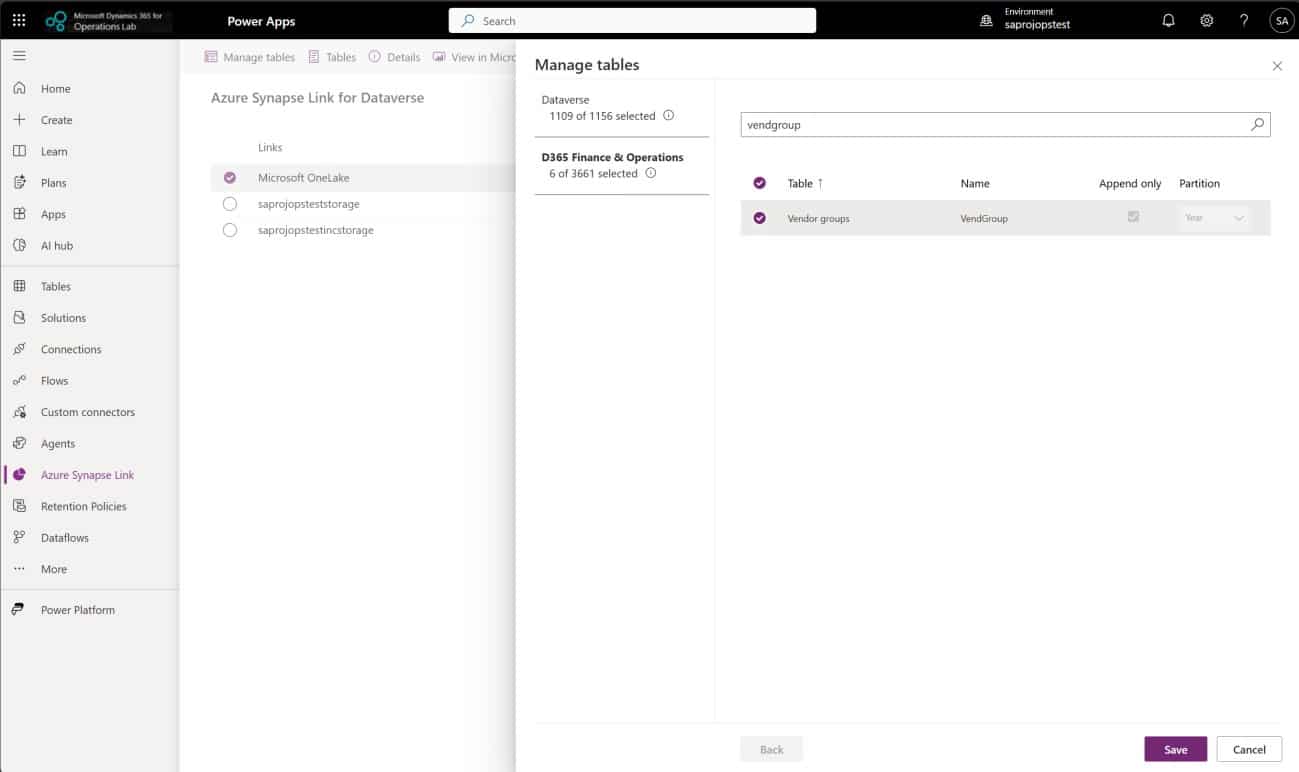Click the Cancel button

[1249, 749]
